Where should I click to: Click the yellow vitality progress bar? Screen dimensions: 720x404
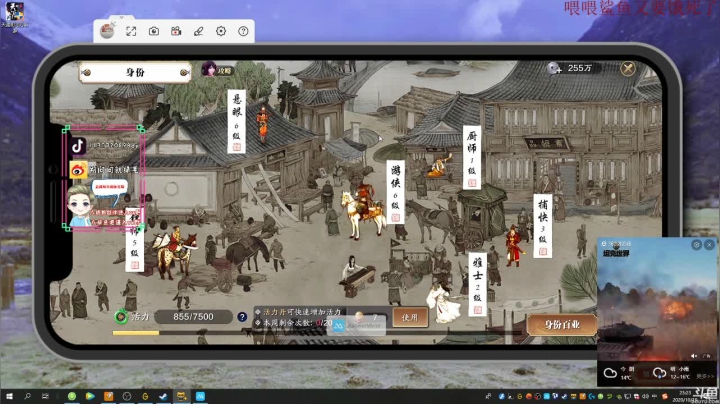click(x=136, y=333)
